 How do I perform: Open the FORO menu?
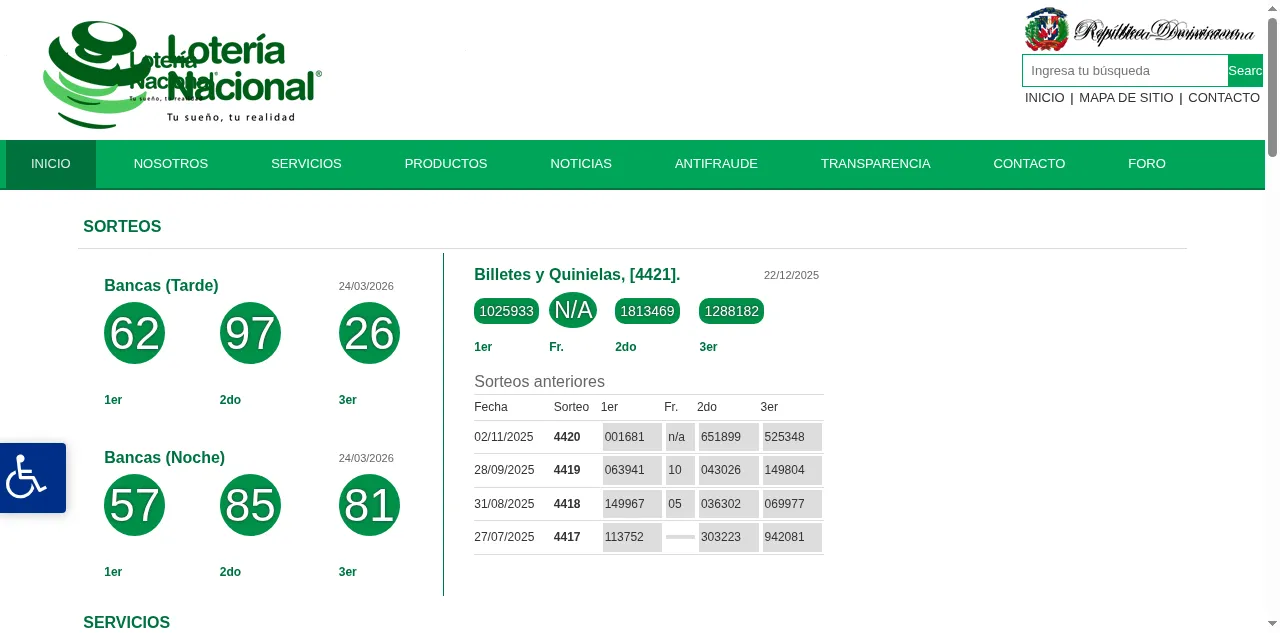click(x=1147, y=164)
